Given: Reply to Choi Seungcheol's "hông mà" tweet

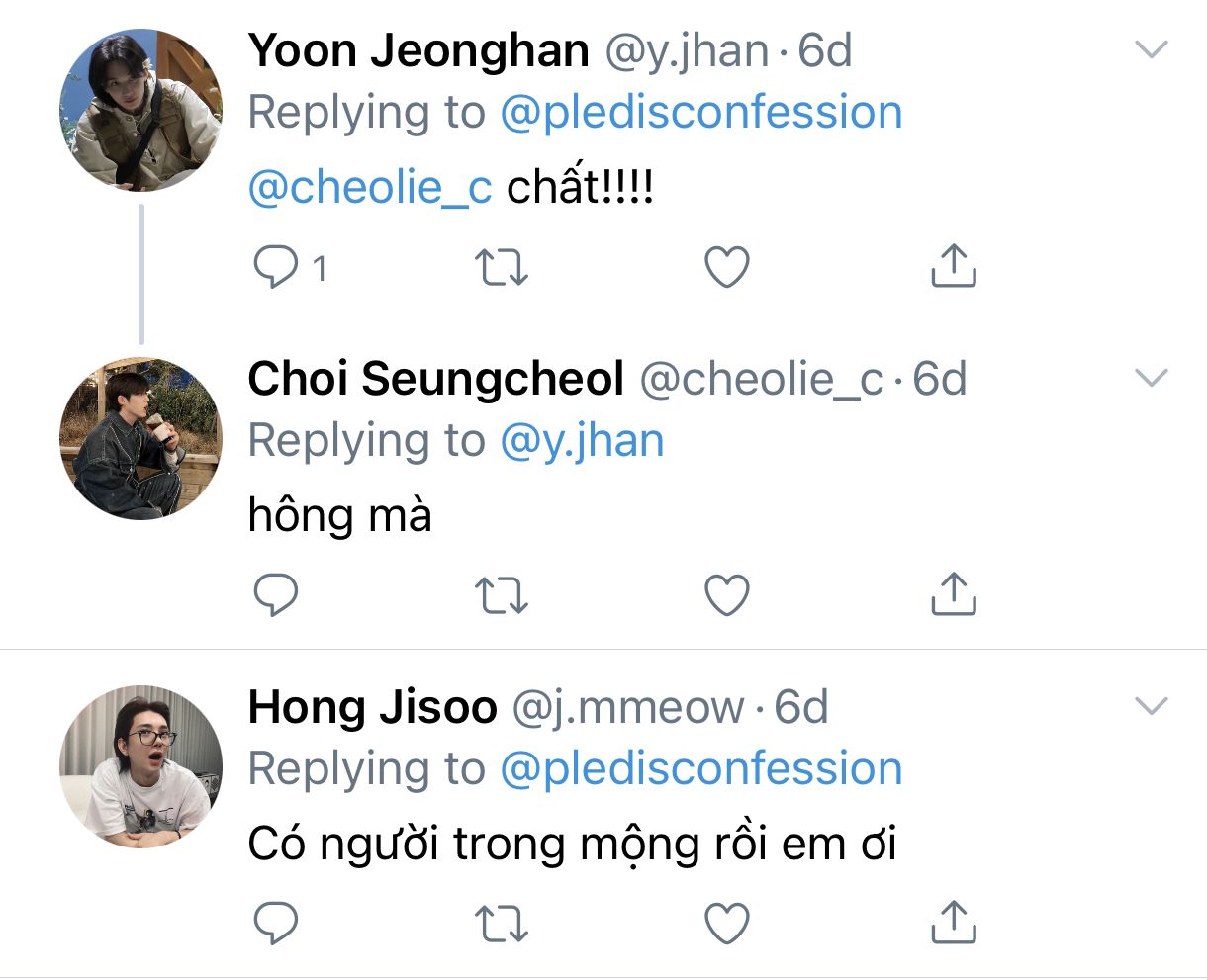Looking at the screenshot, I should (x=276, y=594).
